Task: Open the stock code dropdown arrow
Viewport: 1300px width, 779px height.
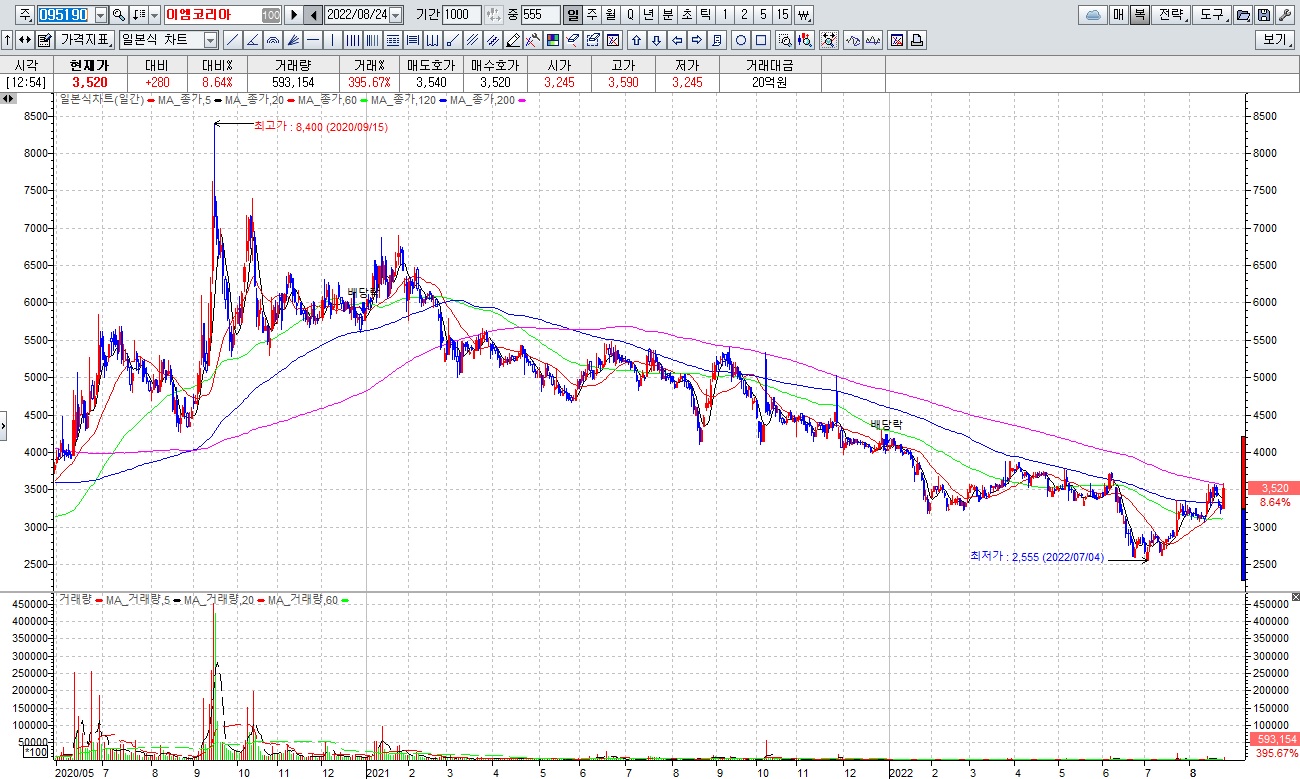Action: point(100,15)
